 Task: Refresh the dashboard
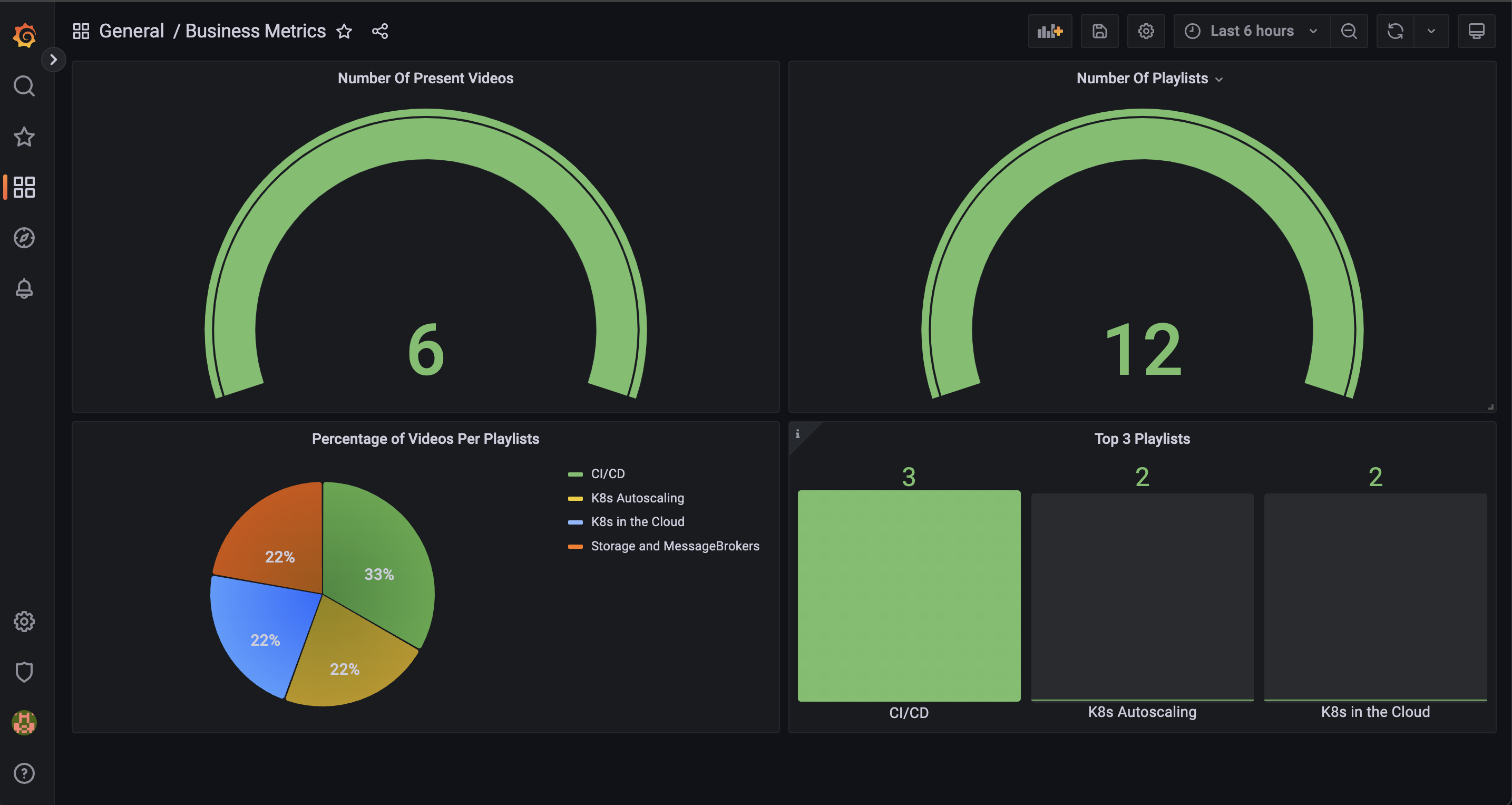click(1395, 31)
